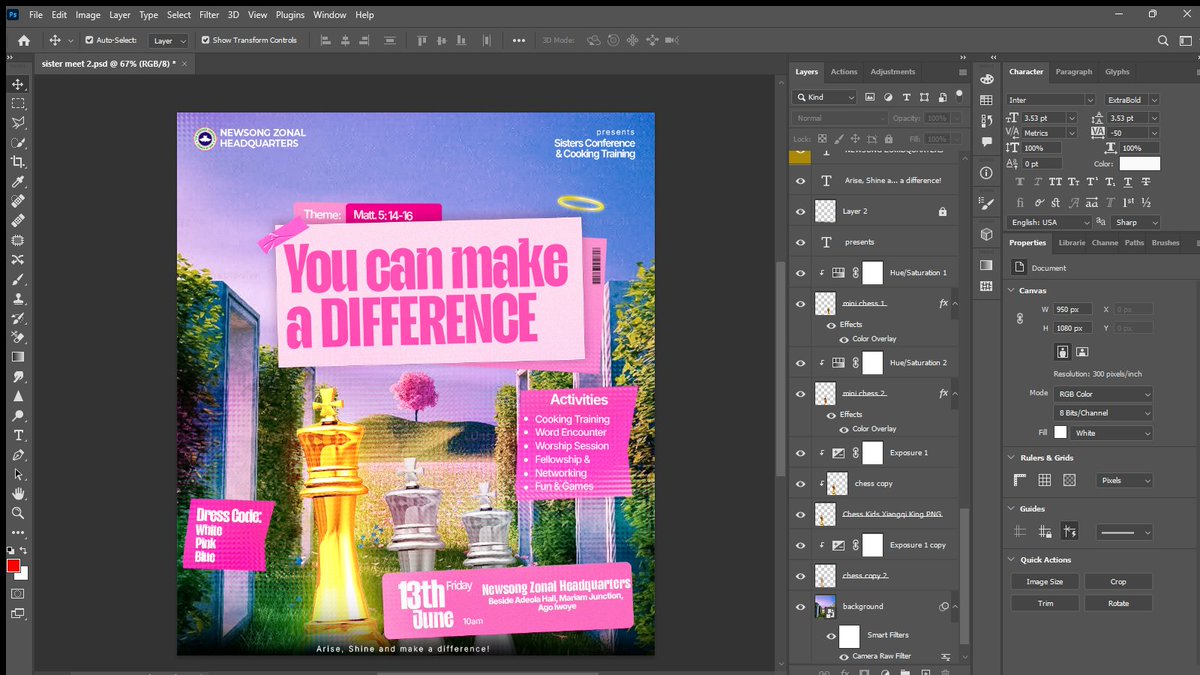Open the 3D panel cube icon
Image resolution: width=1200 pixels, height=675 pixels.
(x=987, y=234)
